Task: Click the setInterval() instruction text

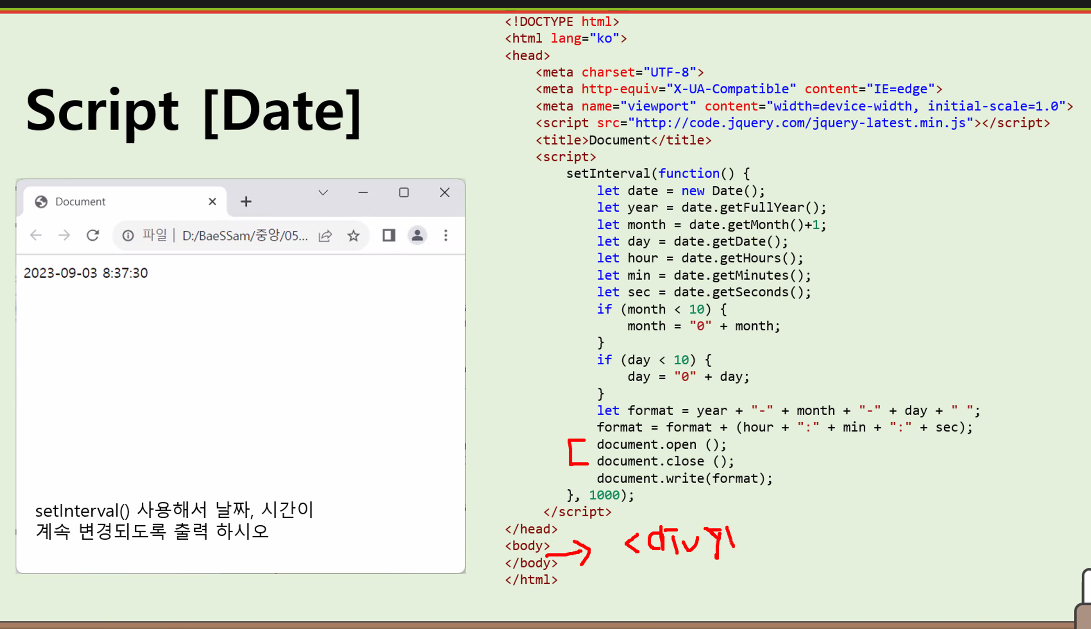Action: pos(174,520)
